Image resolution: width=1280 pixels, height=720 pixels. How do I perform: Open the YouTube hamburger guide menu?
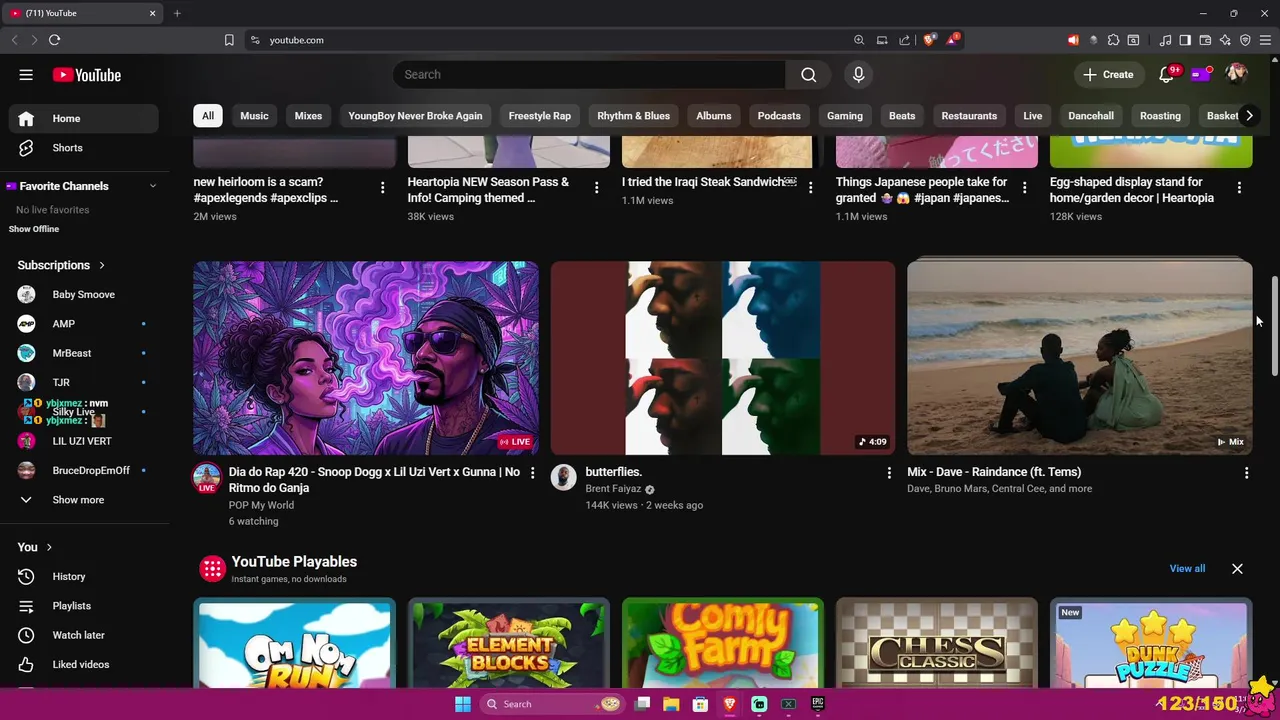(26, 75)
